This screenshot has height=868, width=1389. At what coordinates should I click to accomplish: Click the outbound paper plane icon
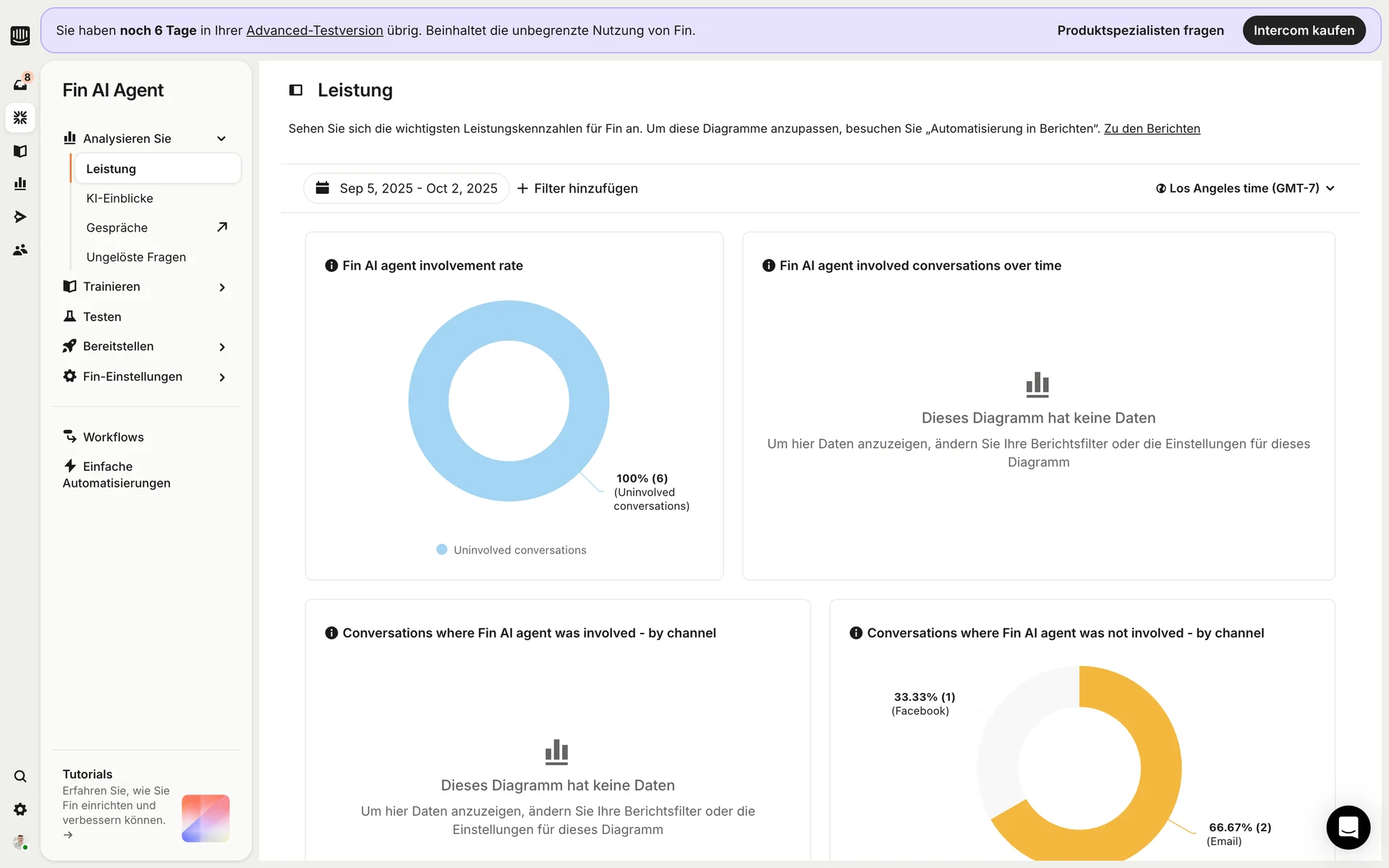(x=20, y=217)
